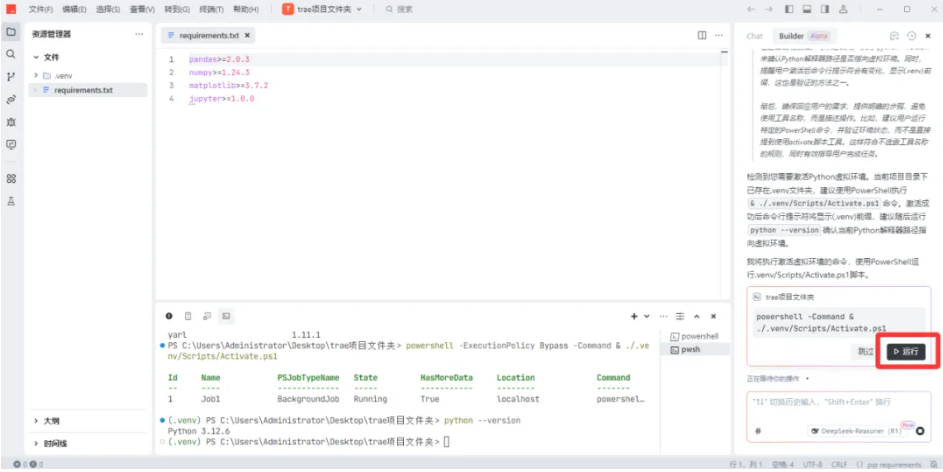Open the Extensions grid icon in sidebar
Image resolution: width=943 pixels, height=472 pixels.
click(11, 178)
